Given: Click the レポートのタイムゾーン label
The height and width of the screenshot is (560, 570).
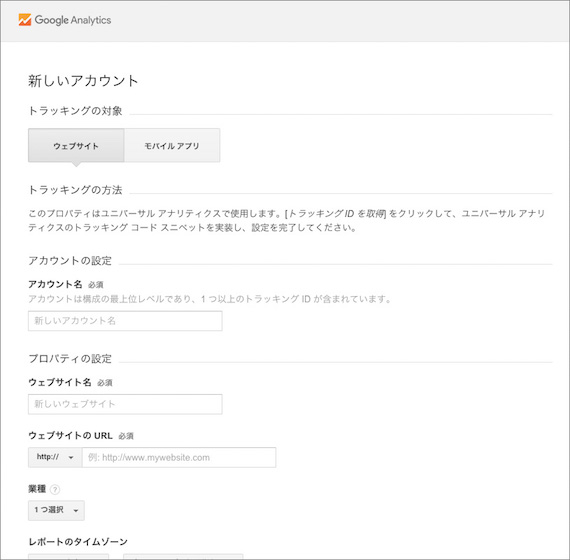Looking at the screenshot, I should pyautogui.click(x=78, y=542).
